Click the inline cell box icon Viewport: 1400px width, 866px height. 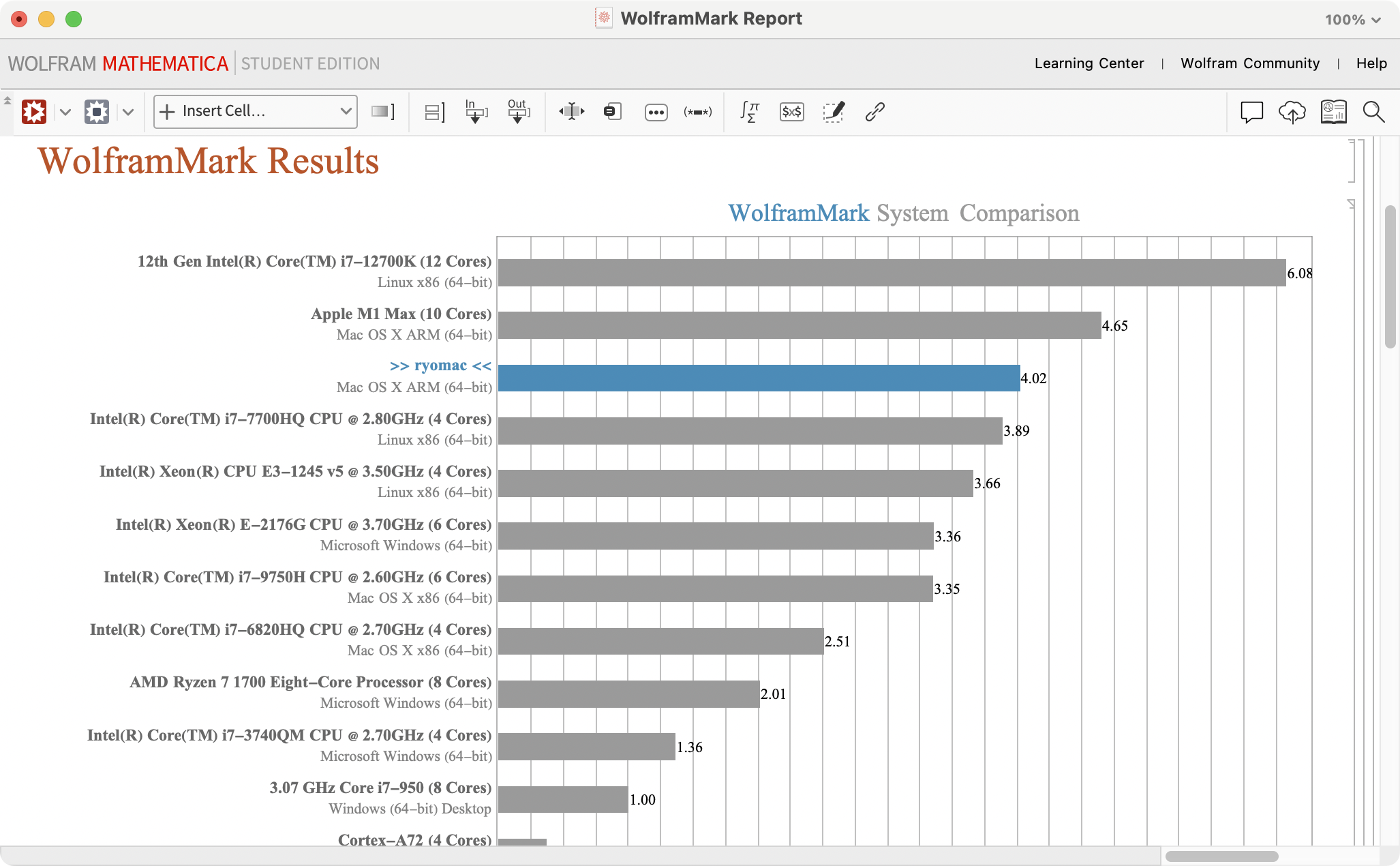click(x=613, y=111)
